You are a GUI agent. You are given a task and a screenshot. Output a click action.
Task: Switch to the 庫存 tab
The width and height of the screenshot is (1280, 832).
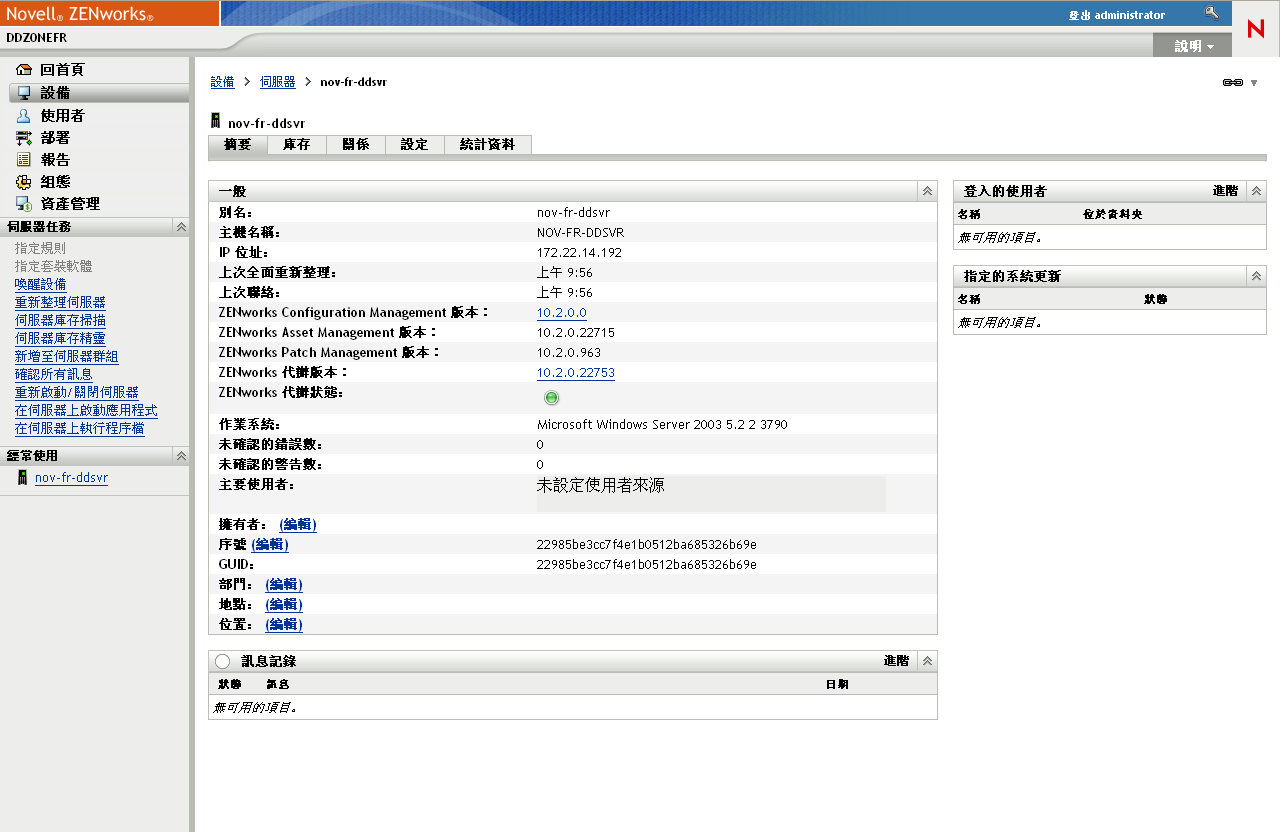297,145
